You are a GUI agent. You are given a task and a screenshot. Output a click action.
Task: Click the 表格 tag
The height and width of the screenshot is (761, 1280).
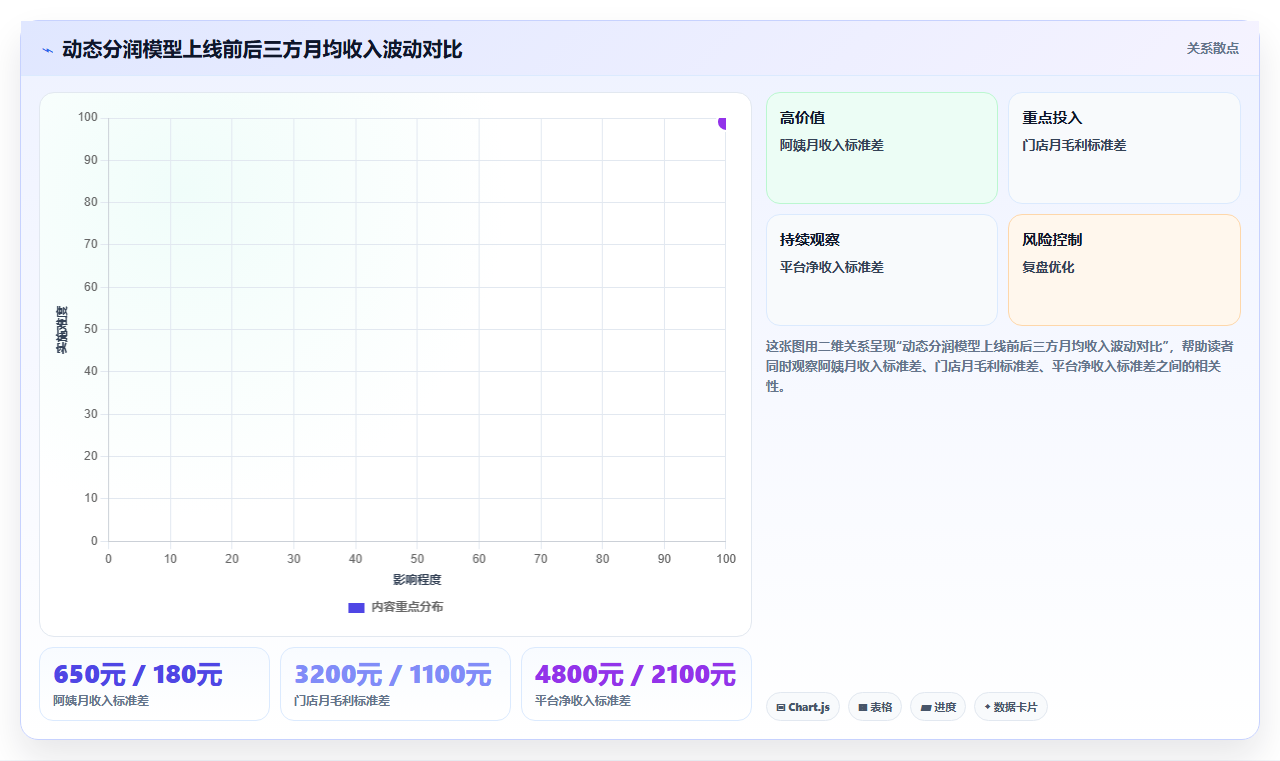pos(875,707)
